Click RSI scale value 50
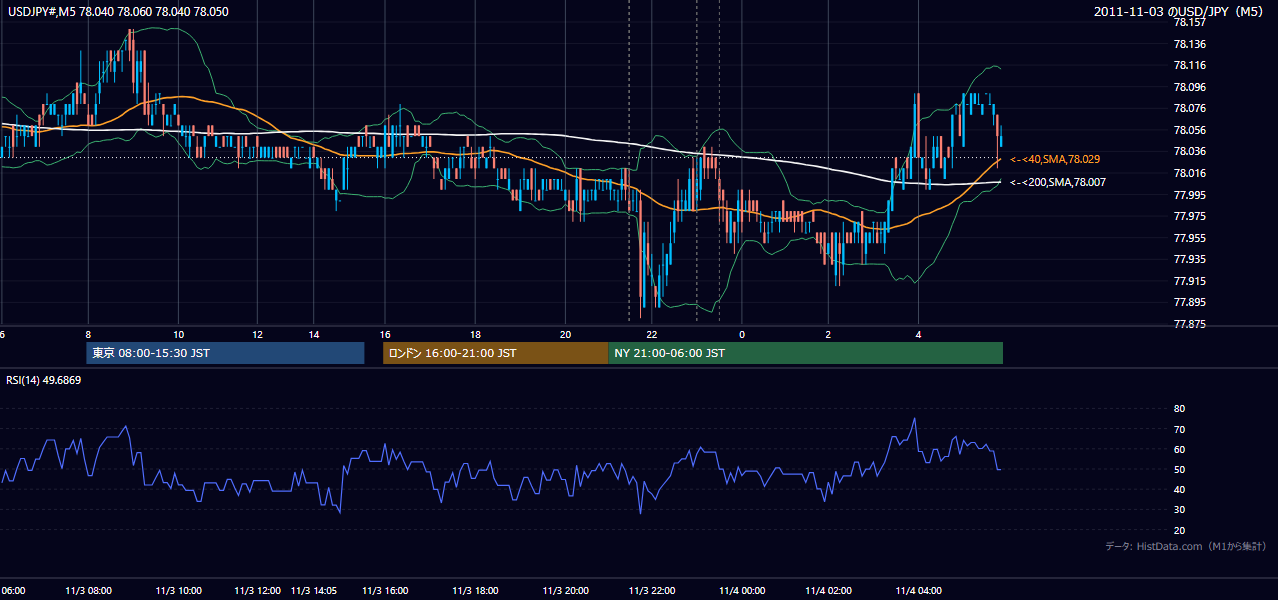The image size is (1278, 600). coord(1179,469)
